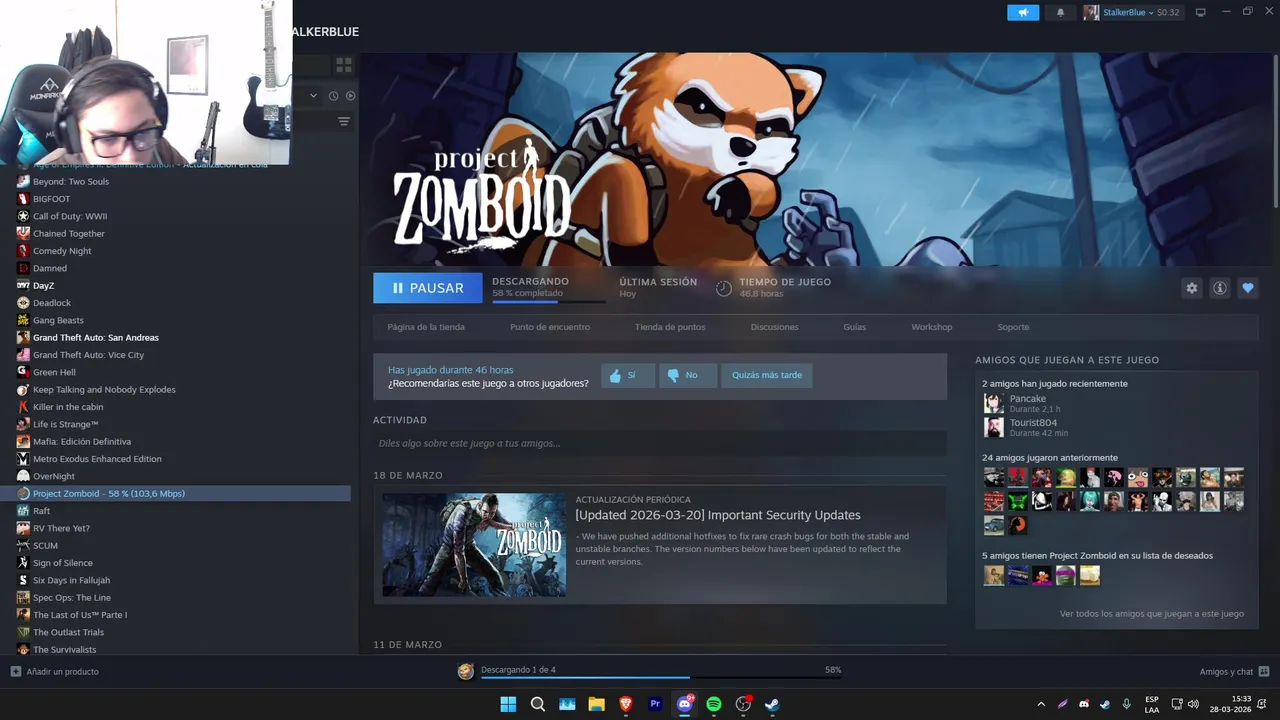Click the Comedy Night game icon

[x=24, y=251]
